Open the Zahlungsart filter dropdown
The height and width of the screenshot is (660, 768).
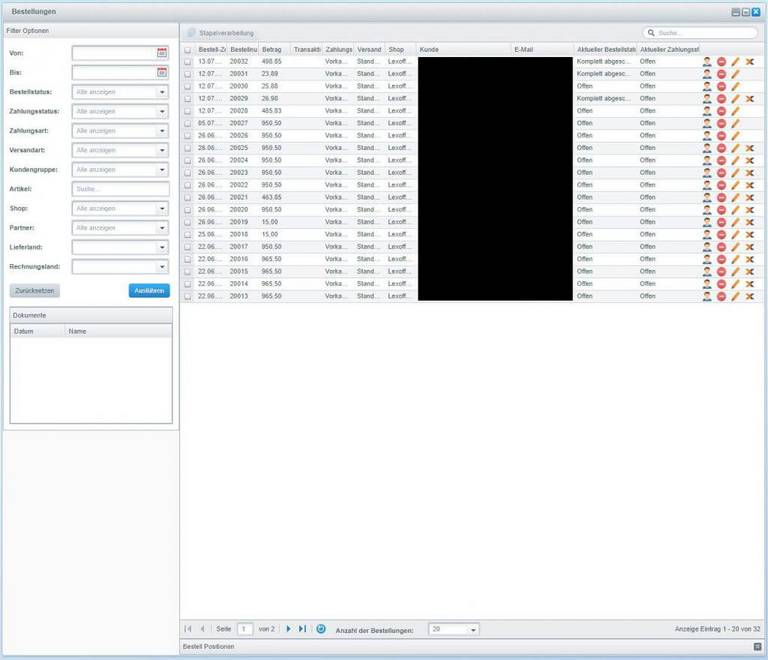[162, 131]
